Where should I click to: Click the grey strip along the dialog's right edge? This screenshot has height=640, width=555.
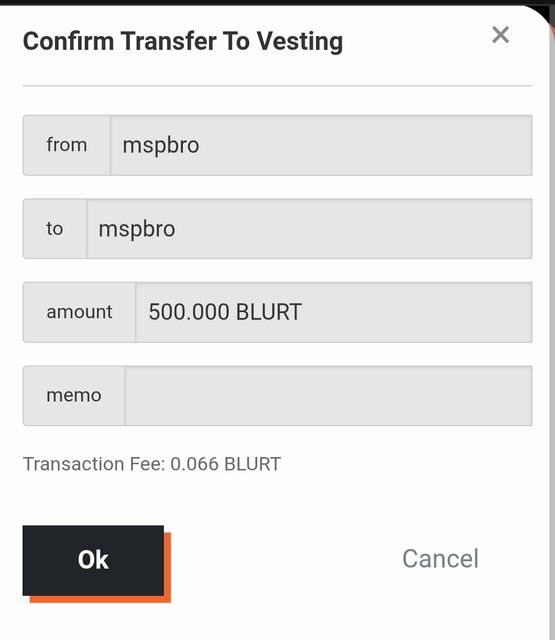552,327
